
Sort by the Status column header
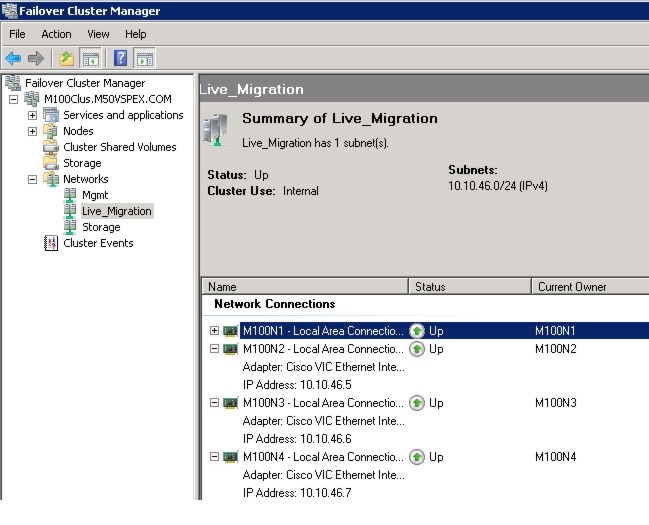click(x=470, y=287)
